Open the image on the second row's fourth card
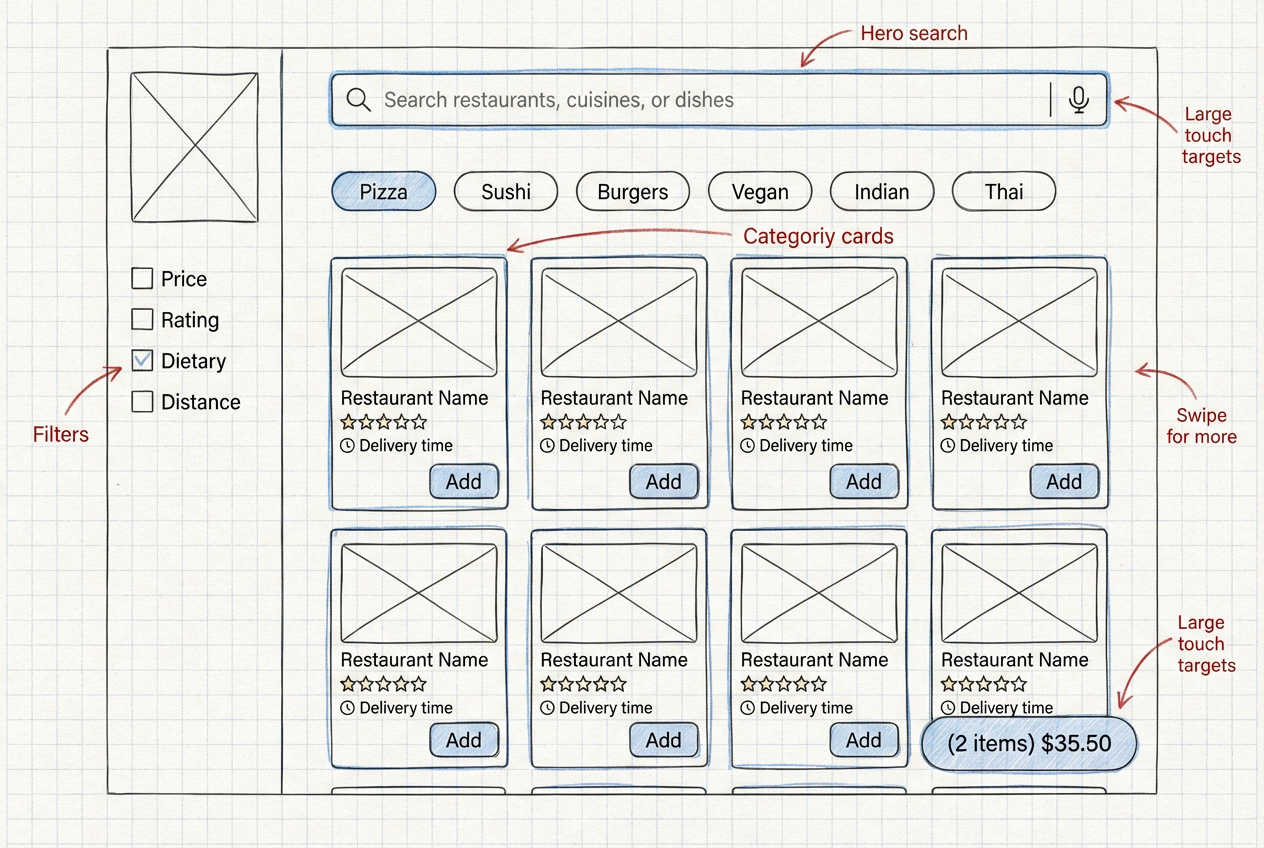 pyautogui.click(x=1019, y=593)
